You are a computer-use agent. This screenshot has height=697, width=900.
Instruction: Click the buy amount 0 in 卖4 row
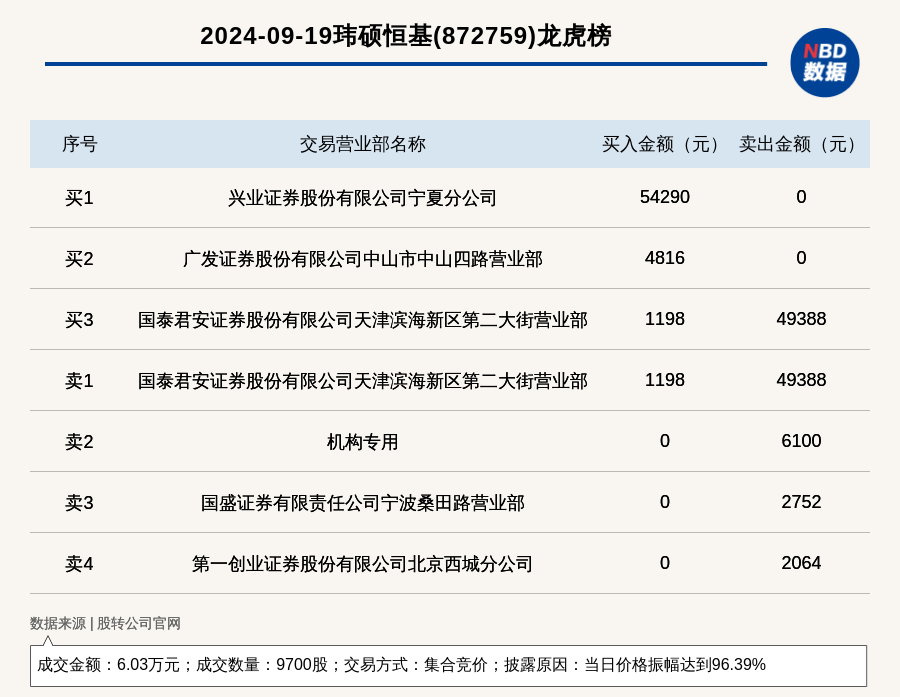point(665,562)
